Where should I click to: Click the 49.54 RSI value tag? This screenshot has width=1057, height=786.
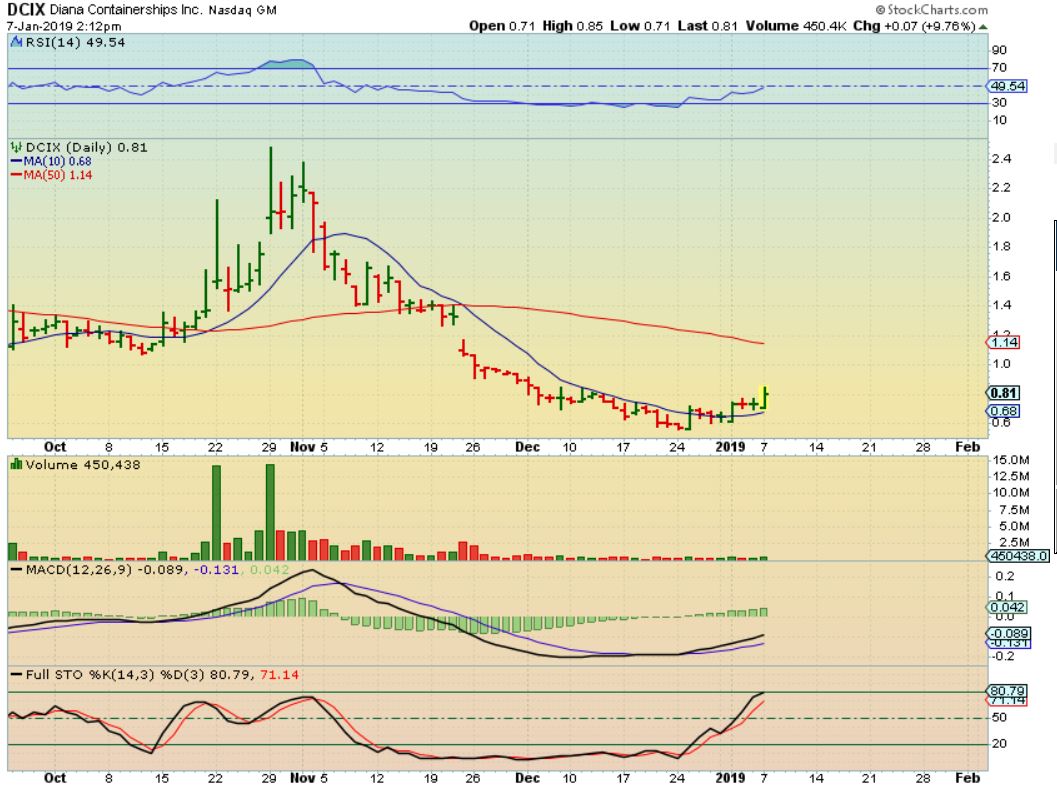pyautogui.click(x=1007, y=86)
